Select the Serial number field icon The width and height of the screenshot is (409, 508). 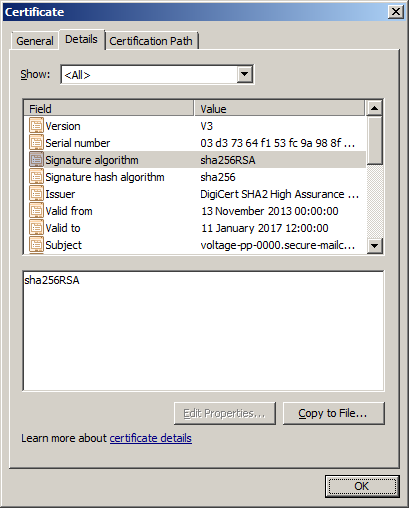(36, 143)
